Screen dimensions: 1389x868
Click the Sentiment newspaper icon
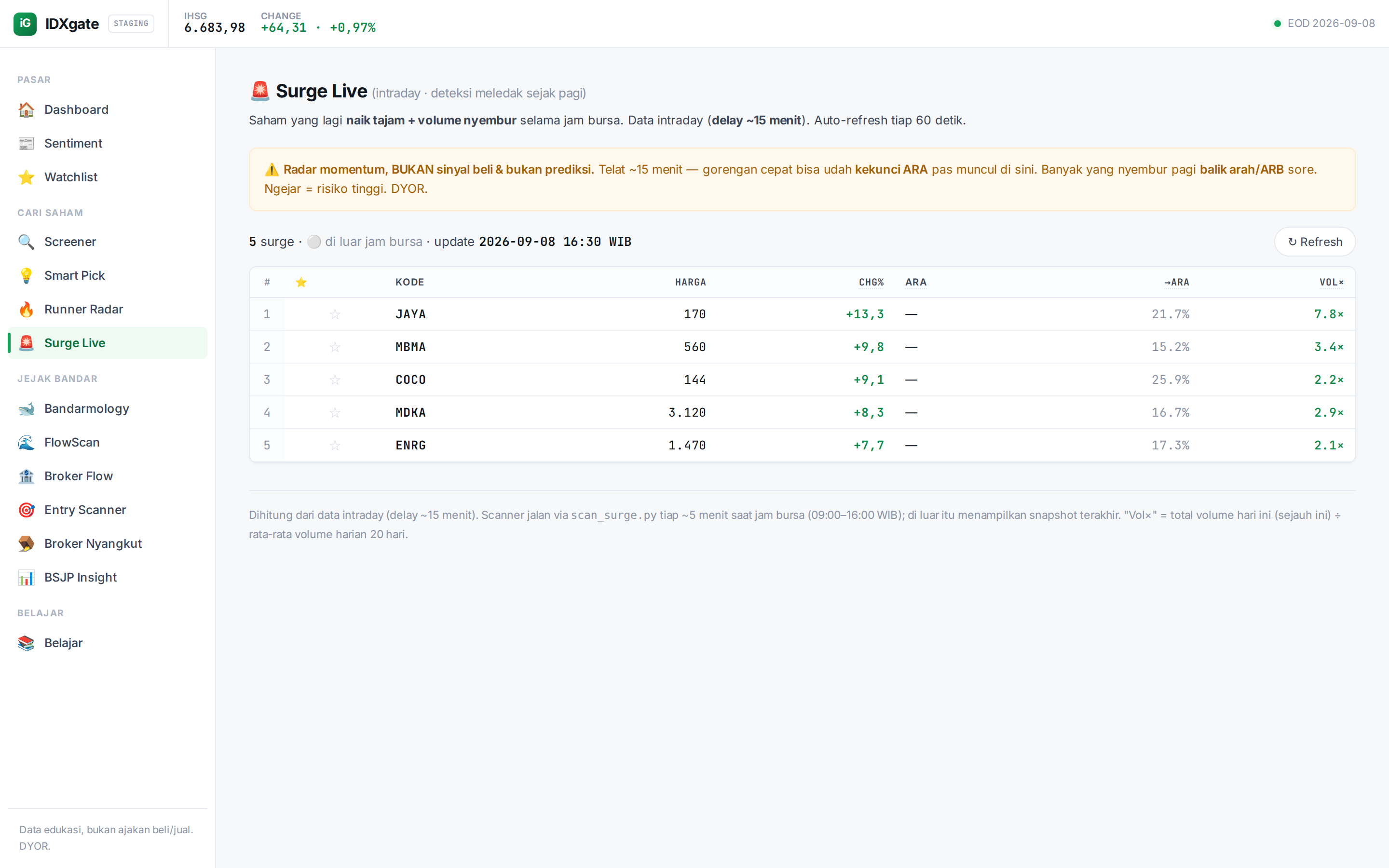click(27, 144)
